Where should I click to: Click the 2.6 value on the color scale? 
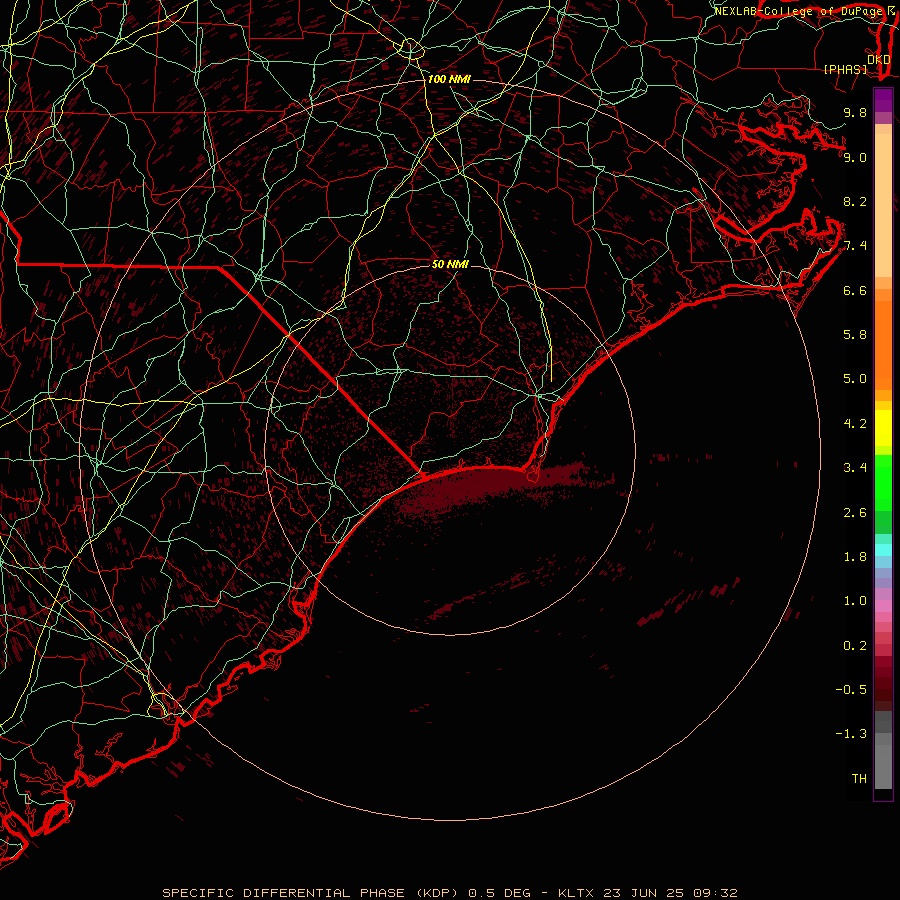tap(855, 512)
